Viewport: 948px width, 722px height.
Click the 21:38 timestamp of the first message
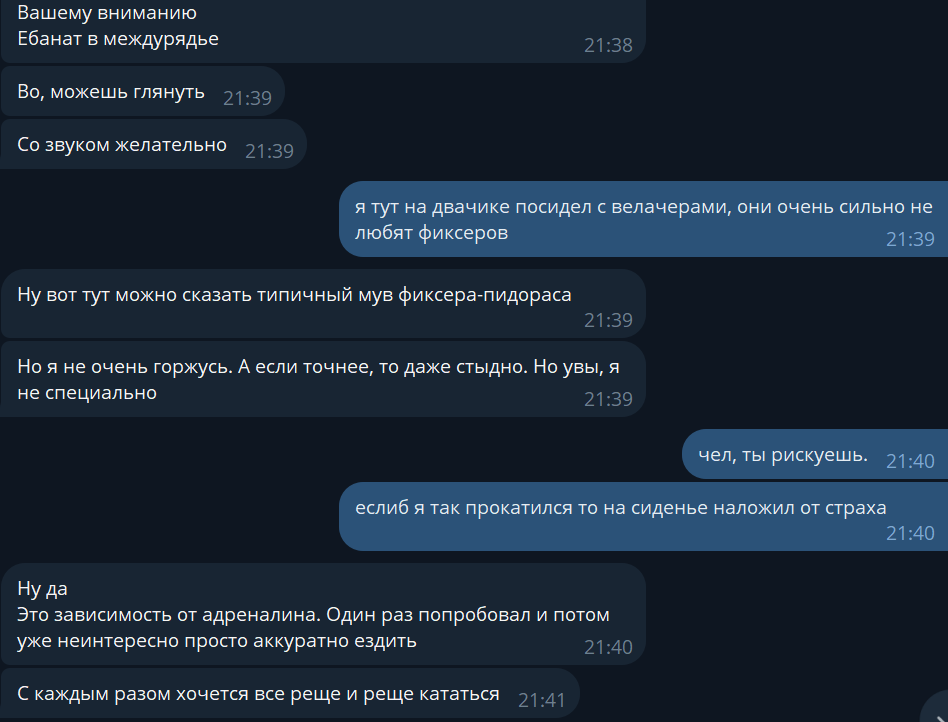point(608,45)
